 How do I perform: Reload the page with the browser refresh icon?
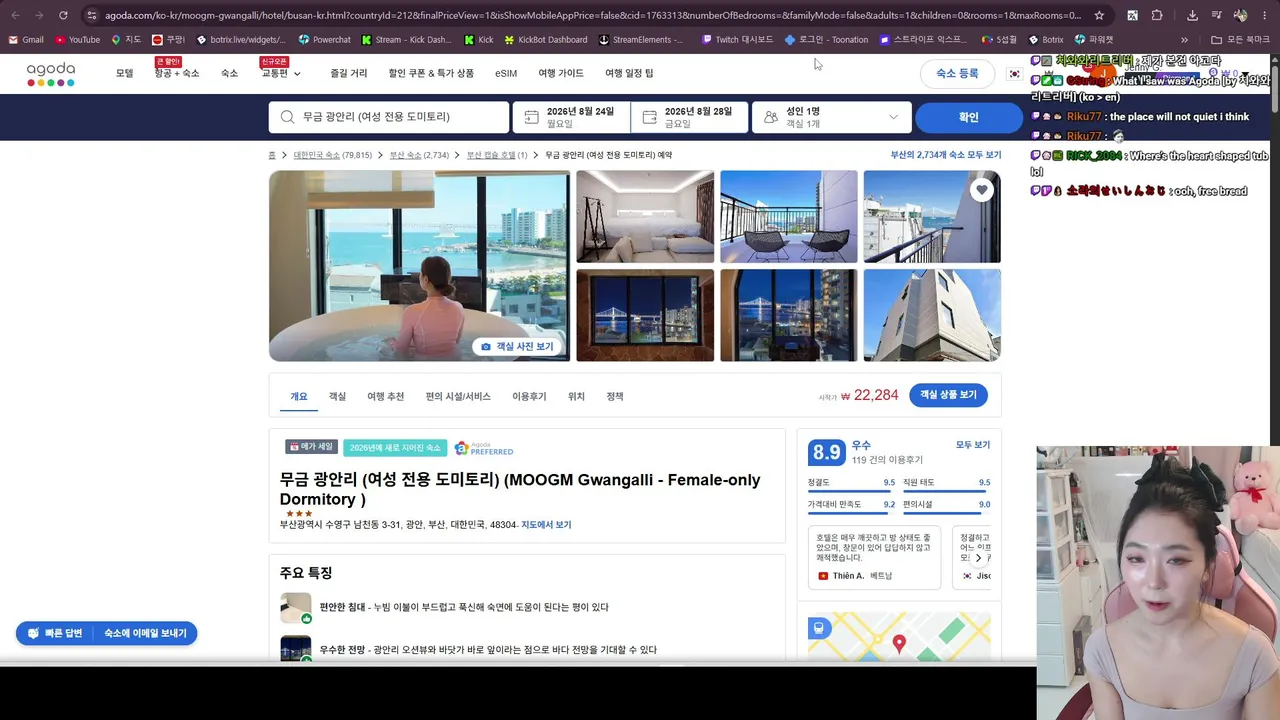(63, 15)
